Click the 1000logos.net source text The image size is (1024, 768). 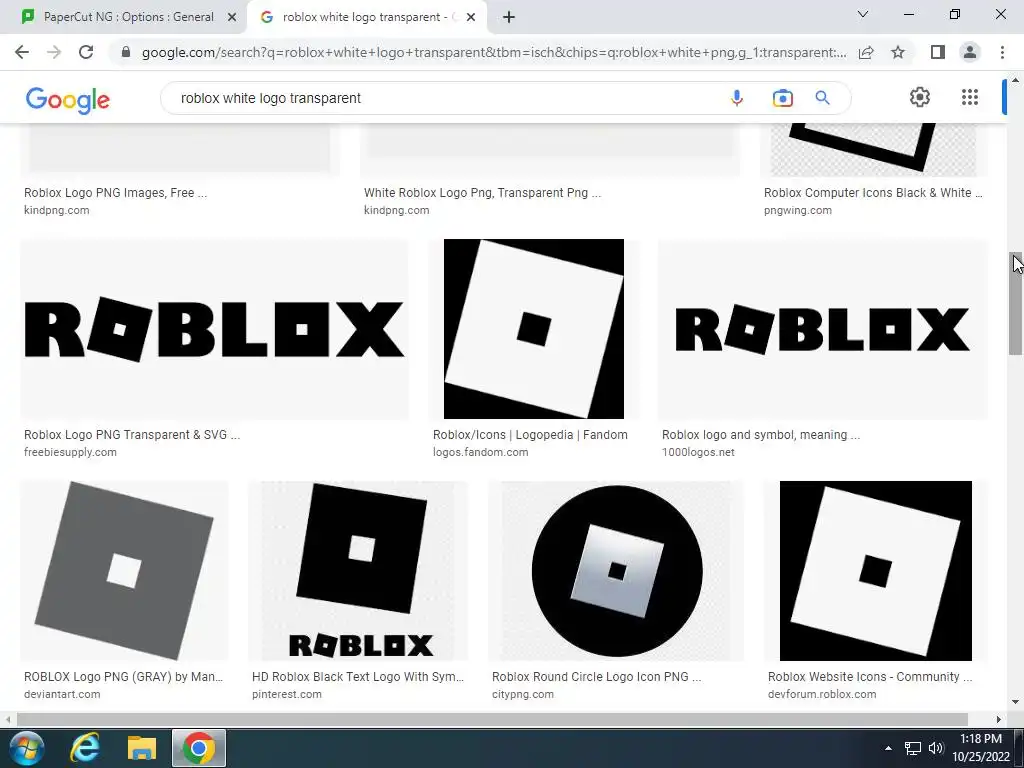698,453
